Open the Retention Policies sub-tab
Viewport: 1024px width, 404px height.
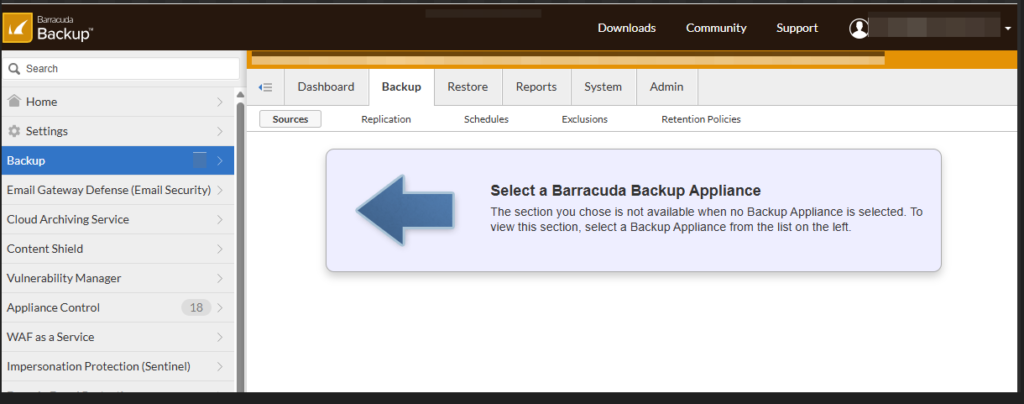pyautogui.click(x=701, y=119)
